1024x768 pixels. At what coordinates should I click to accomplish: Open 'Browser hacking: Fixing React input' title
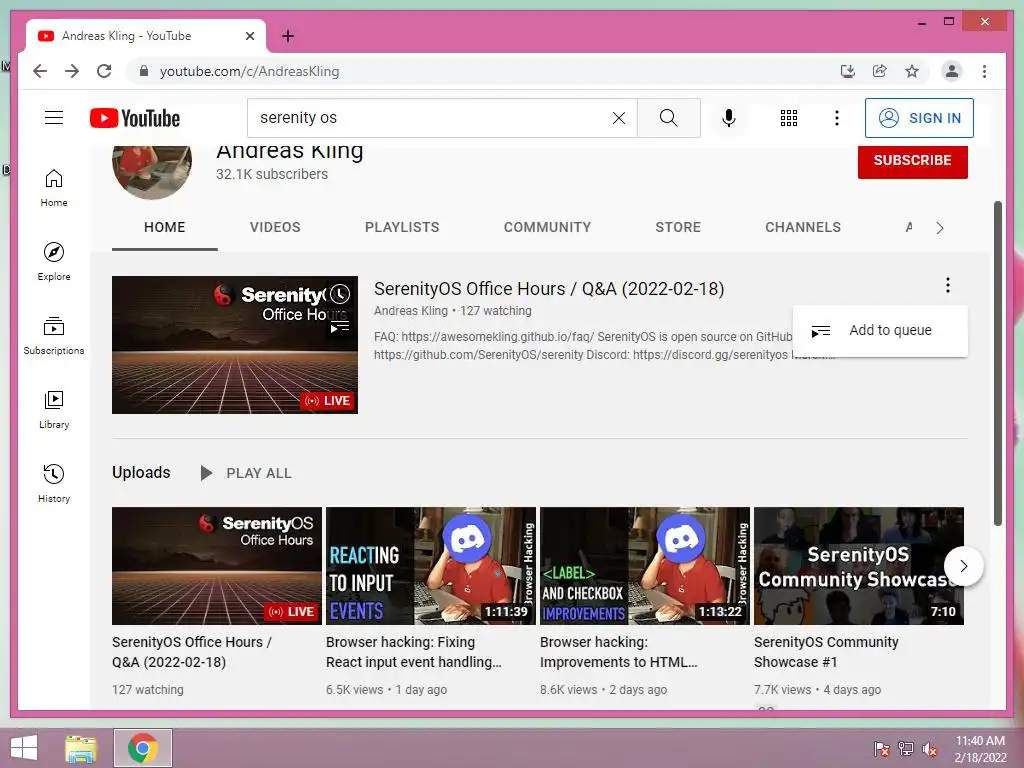coord(413,652)
